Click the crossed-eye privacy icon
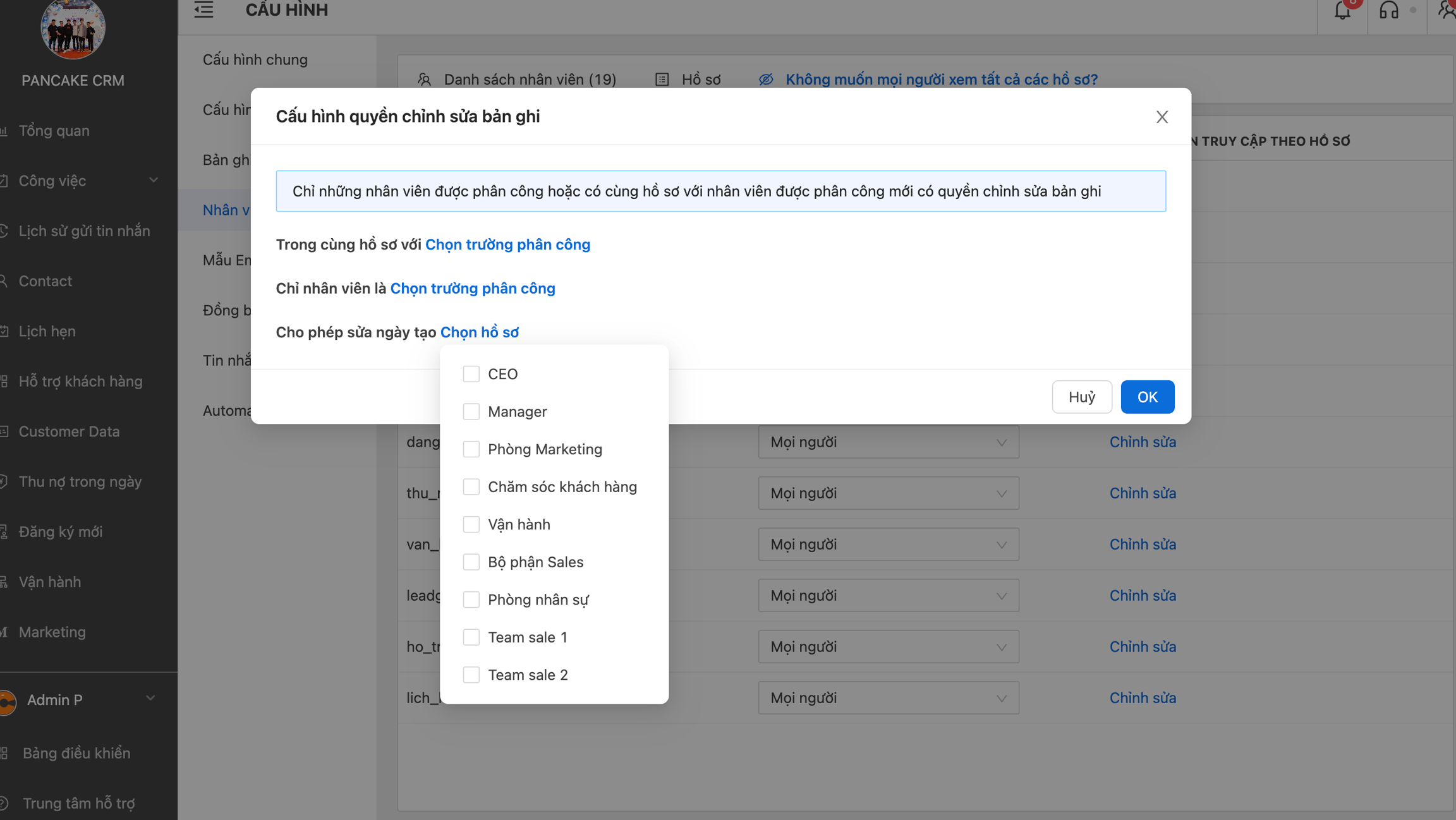 tap(766, 80)
